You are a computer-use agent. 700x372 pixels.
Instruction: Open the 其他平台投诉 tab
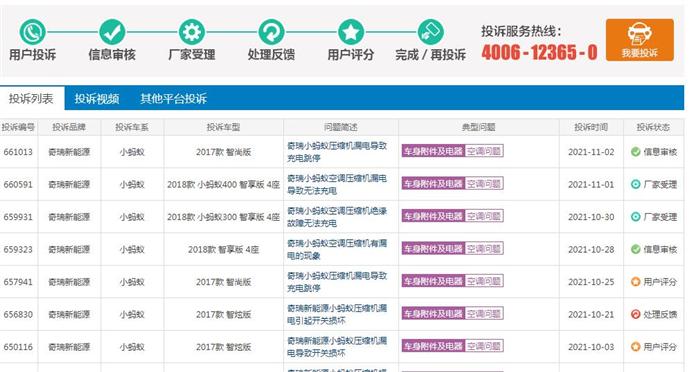(x=174, y=98)
